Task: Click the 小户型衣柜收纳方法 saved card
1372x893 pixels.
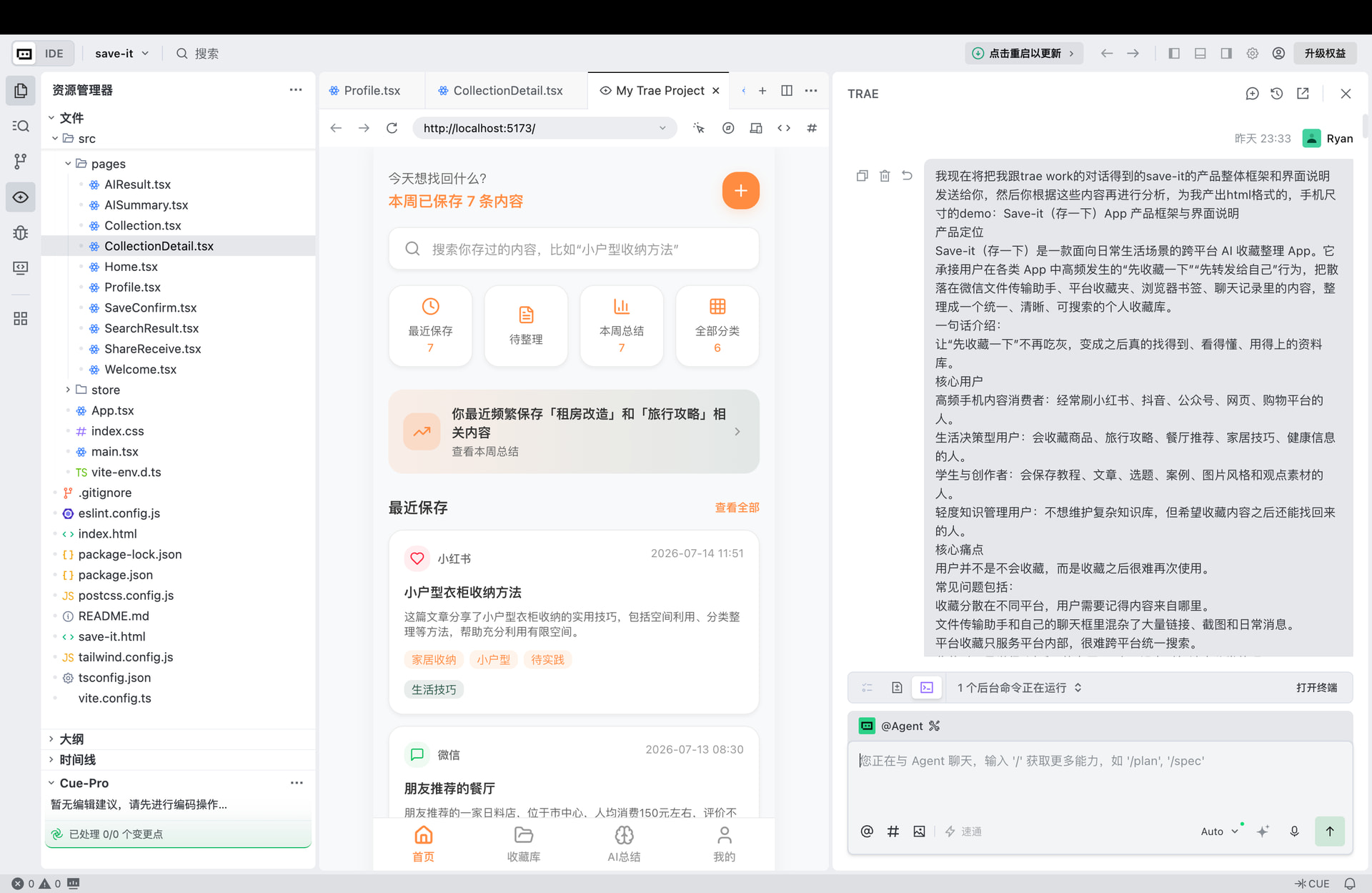Action: coord(574,622)
